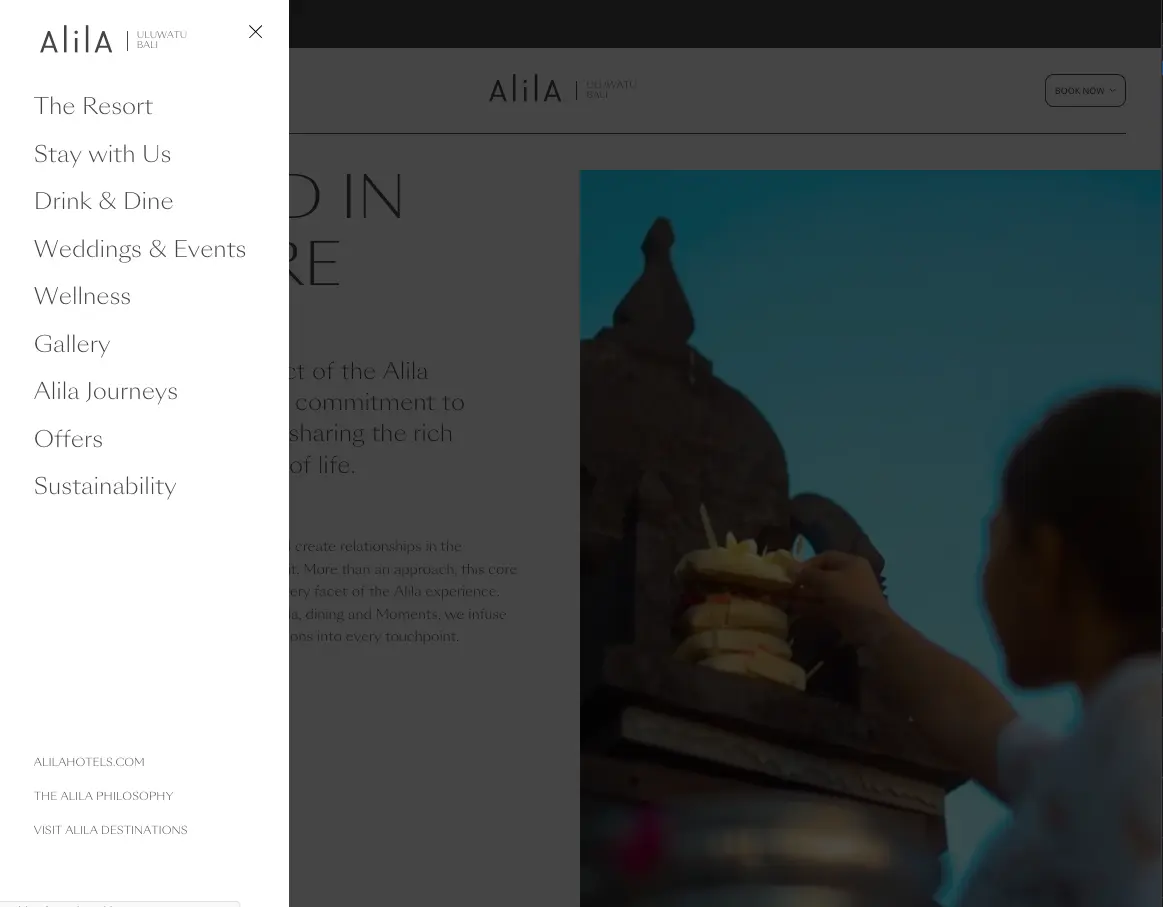This screenshot has width=1163, height=907.
Task: Click the Book Now chevron arrow
Action: pyautogui.click(x=1112, y=90)
